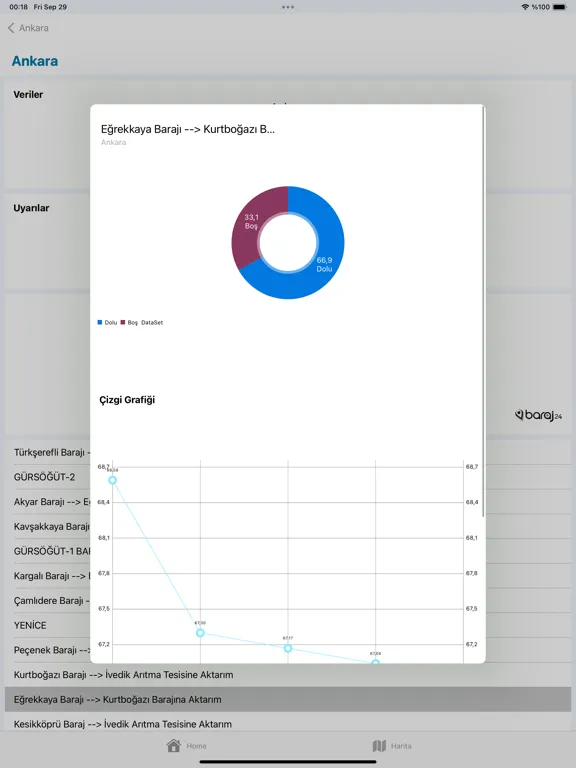Tap the back chevron next to Ankara

11,28
